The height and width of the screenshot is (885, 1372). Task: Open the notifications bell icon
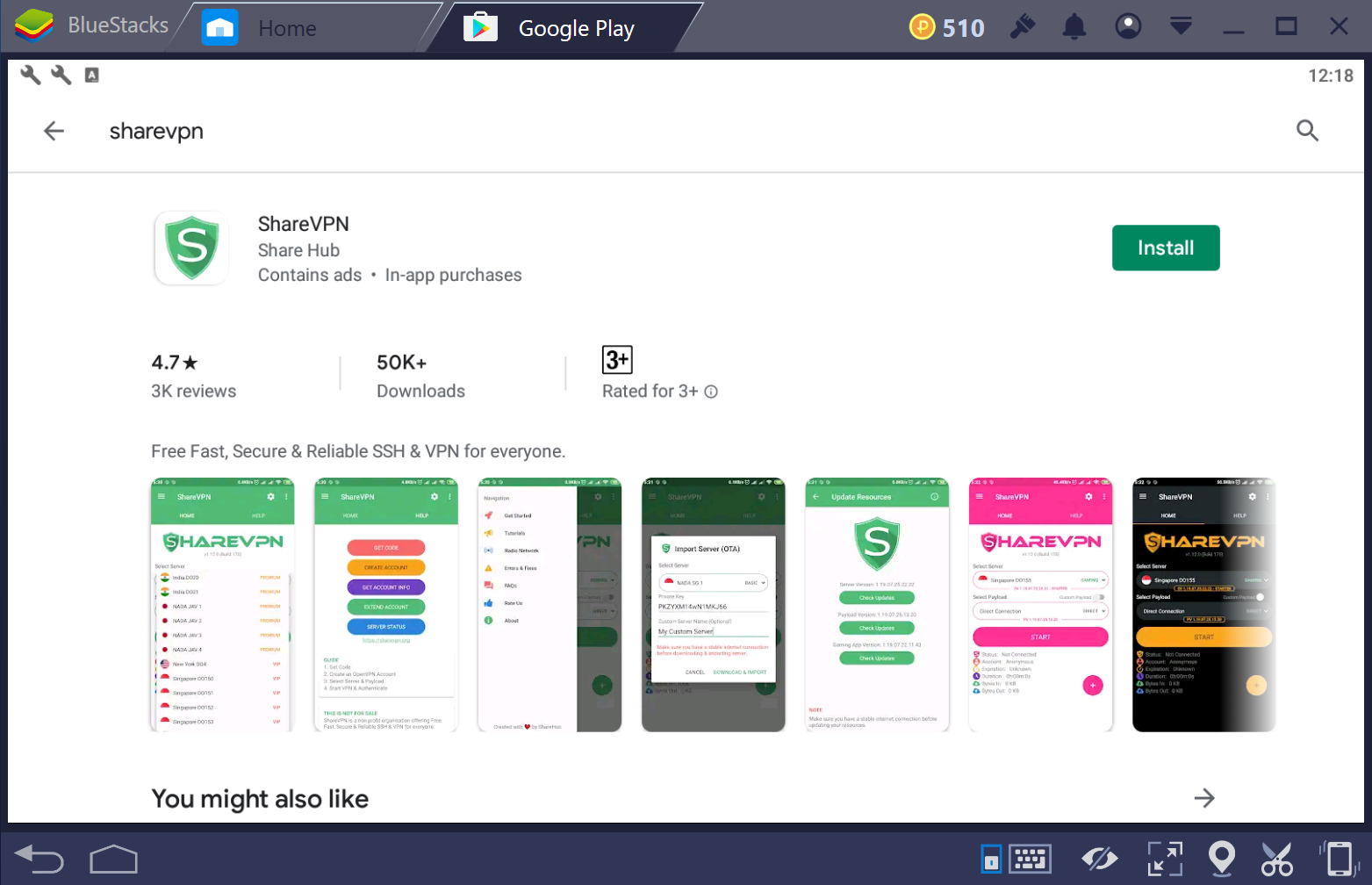coord(1074,27)
